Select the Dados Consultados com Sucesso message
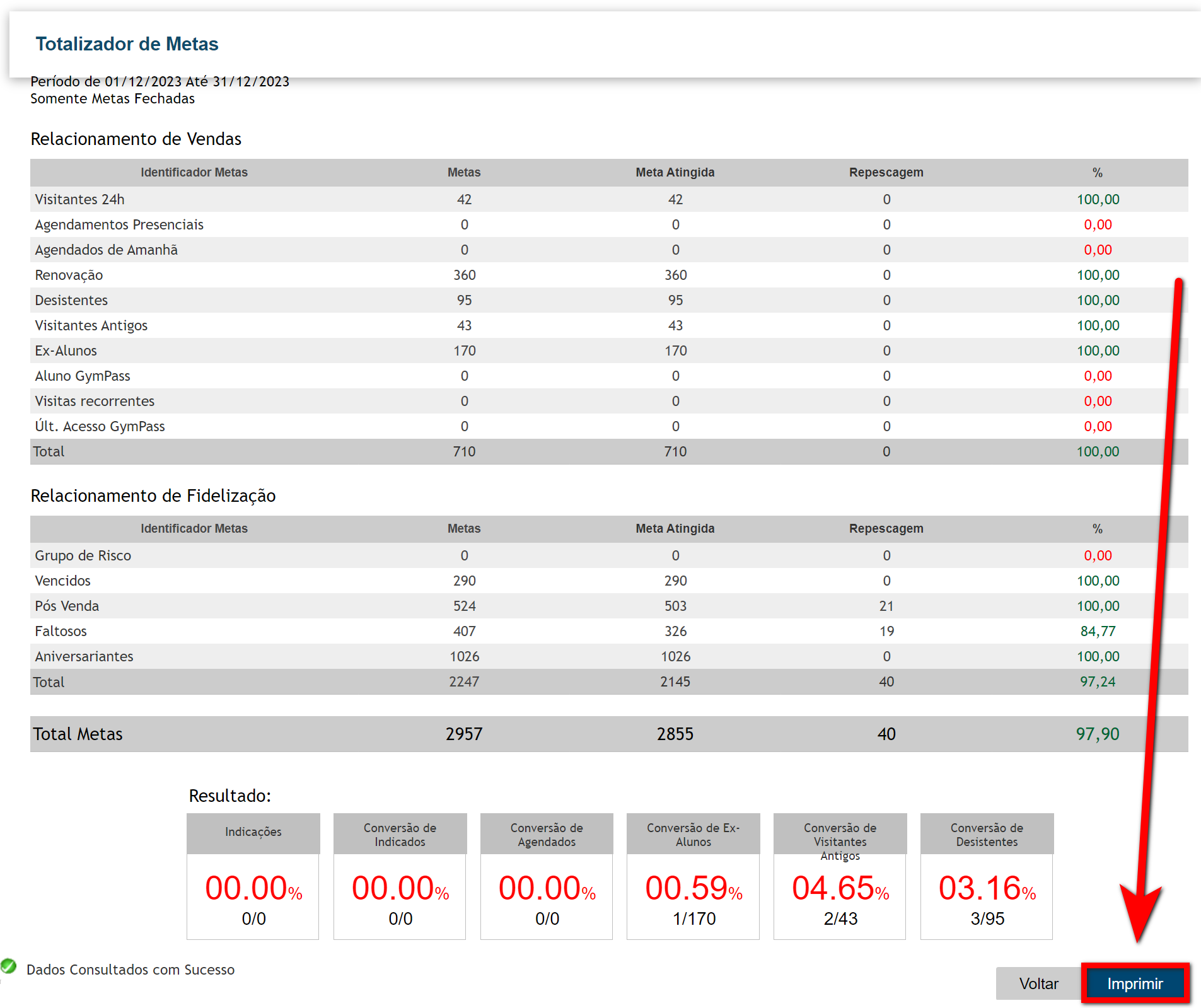 (131, 970)
